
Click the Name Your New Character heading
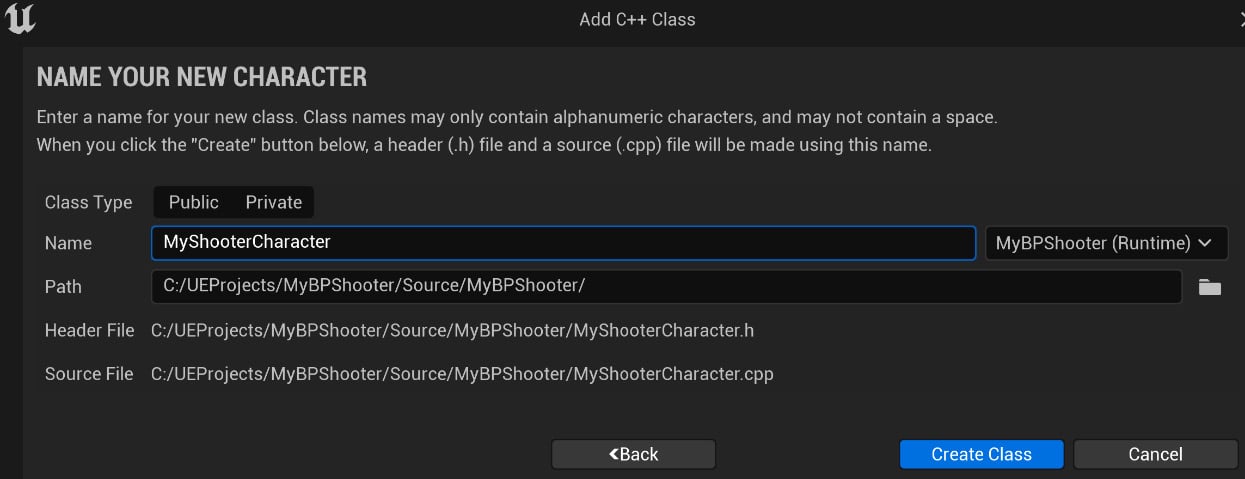201,76
